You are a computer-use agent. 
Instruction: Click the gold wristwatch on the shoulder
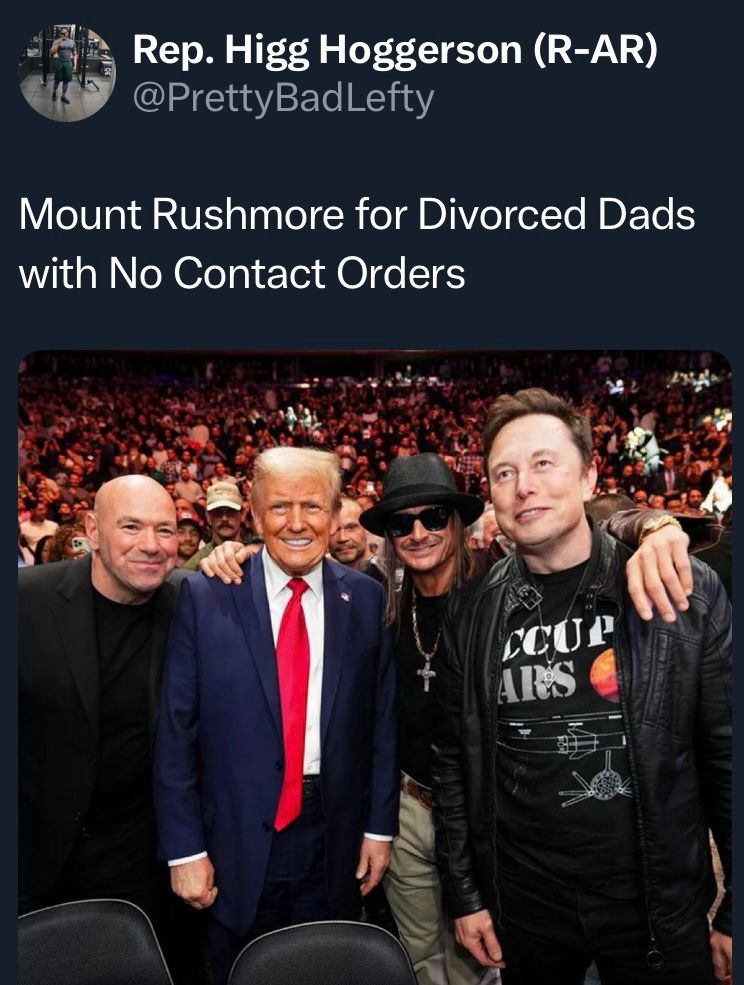[x=659, y=525]
